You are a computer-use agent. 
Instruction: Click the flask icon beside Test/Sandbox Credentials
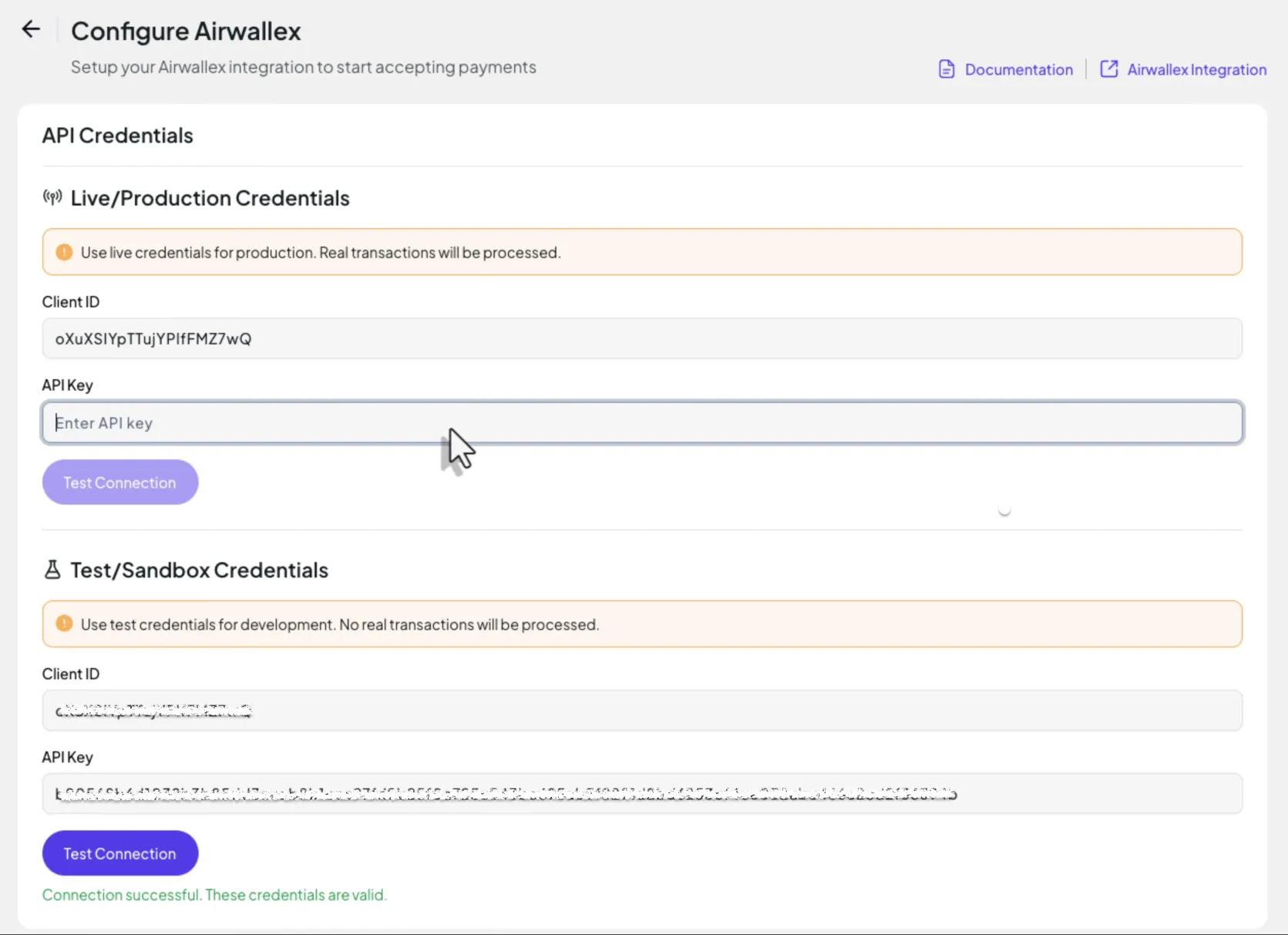(x=52, y=570)
